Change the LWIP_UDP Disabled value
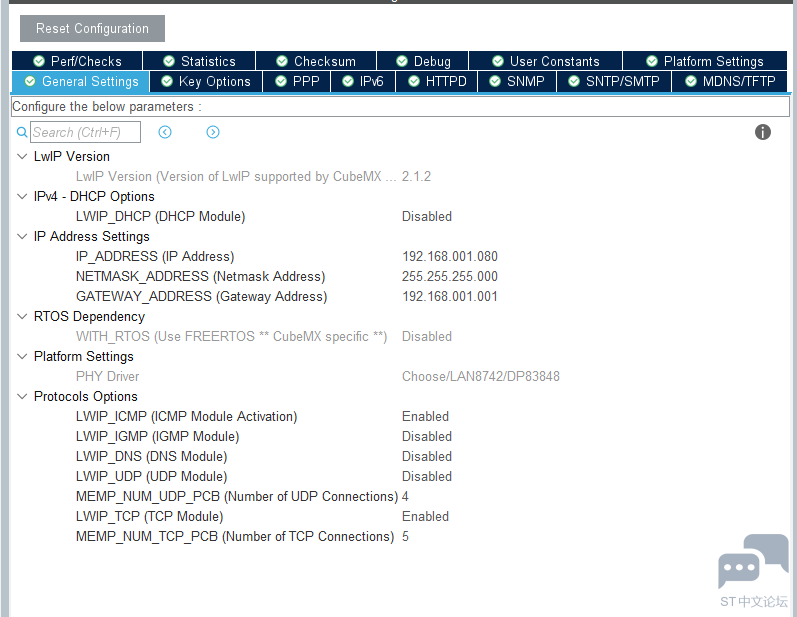The width and height of the screenshot is (797, 617). (x=427, y=476)
